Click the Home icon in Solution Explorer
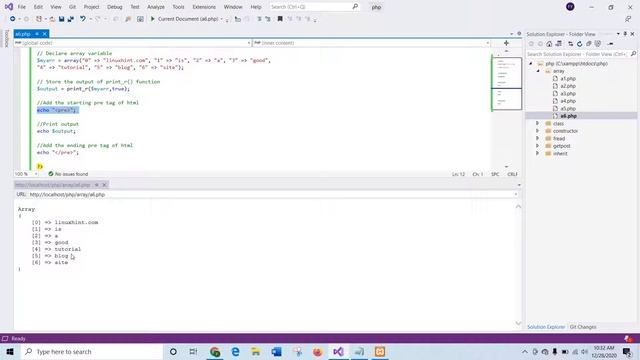The width and height of the screenshot is (640, 360). point(549,44)
